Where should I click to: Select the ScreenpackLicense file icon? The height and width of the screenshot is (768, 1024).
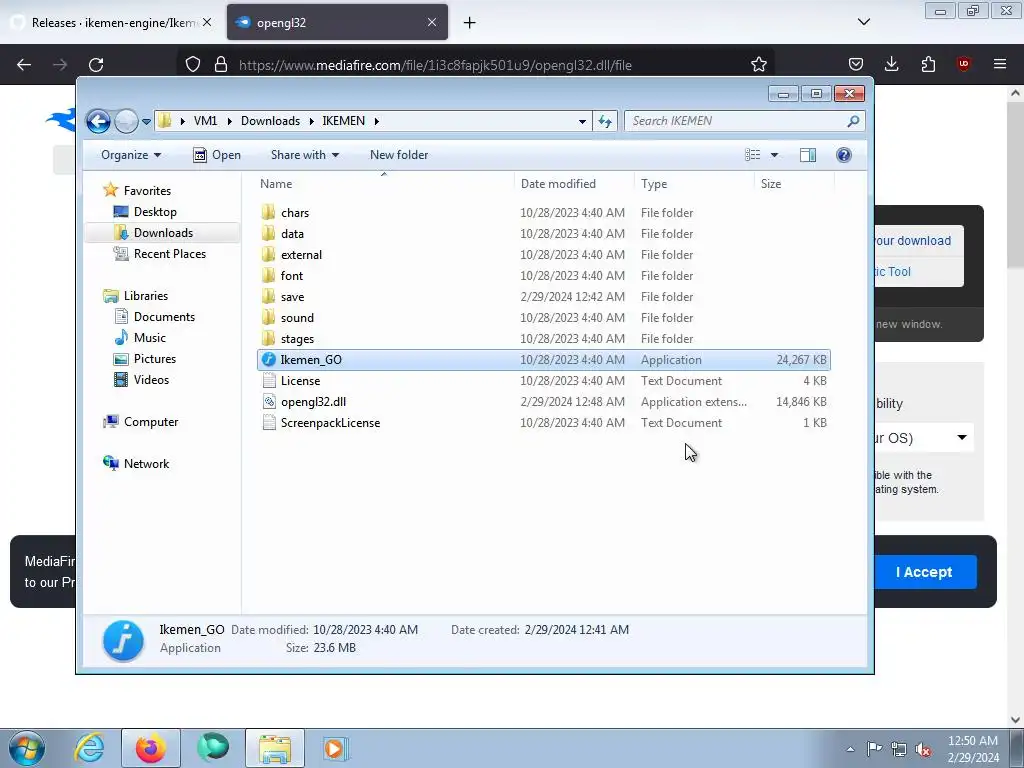(268, 423)
